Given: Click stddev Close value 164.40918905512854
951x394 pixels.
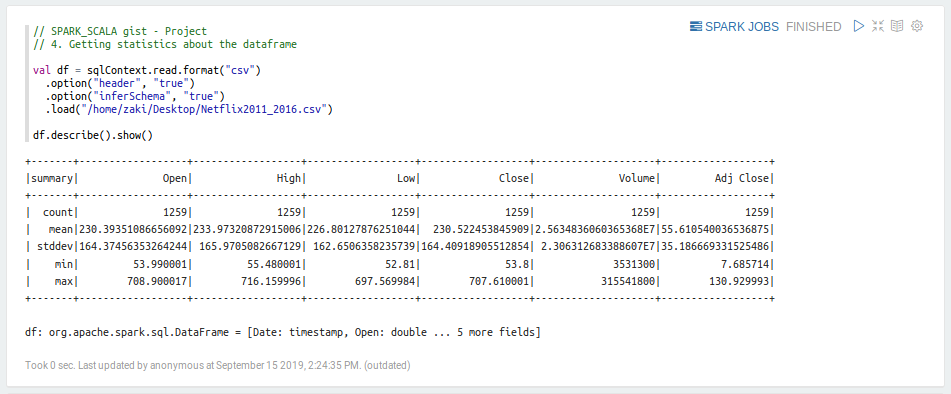Looking at the screenshot, I should 476,247.
